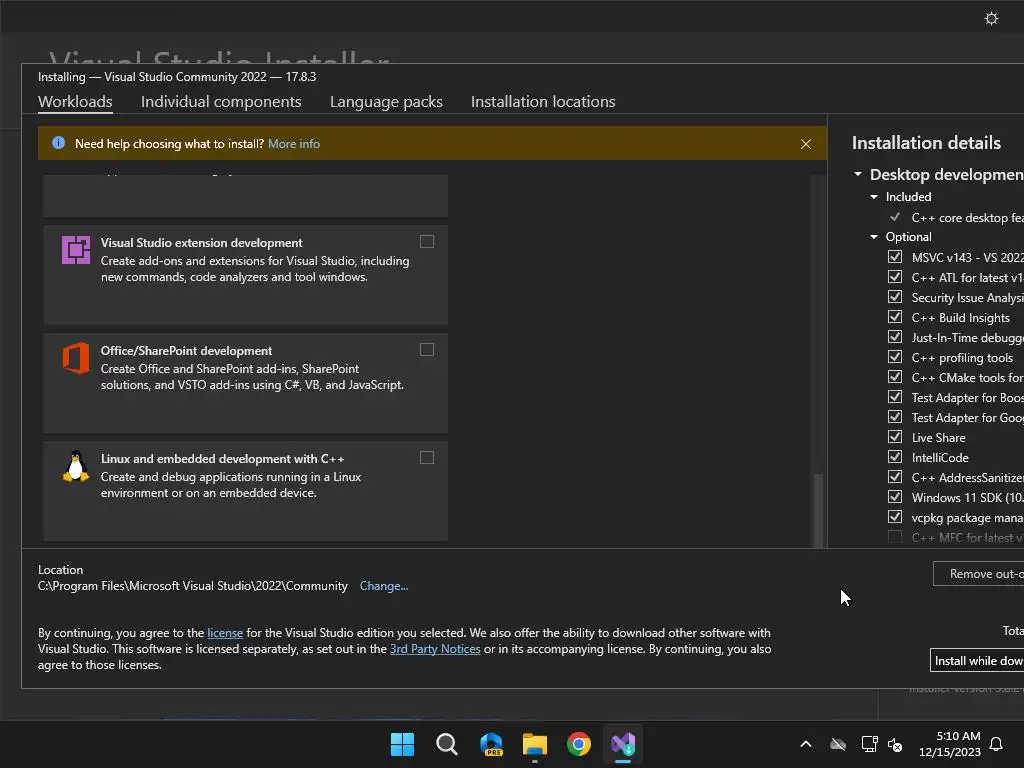Uncheck C++ ATL for latest component

895,277
